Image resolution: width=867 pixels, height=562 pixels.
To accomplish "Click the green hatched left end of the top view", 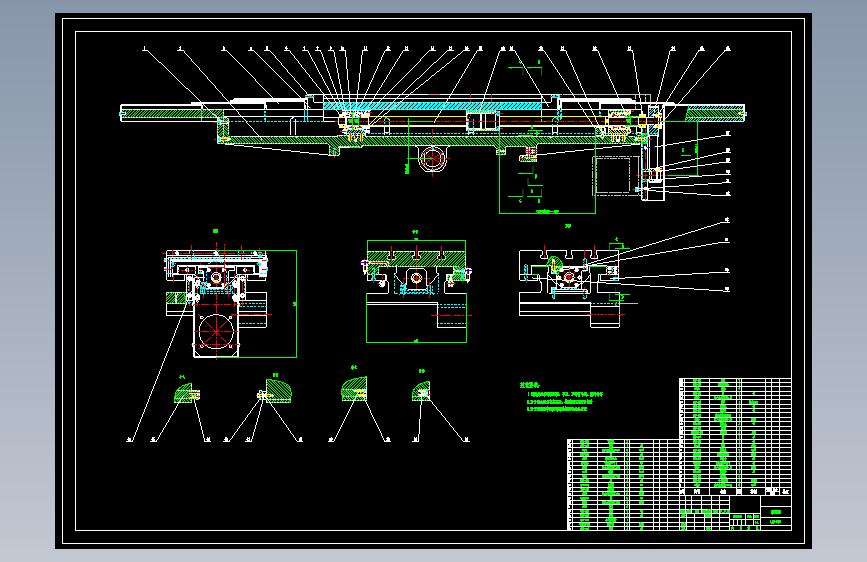I will pos(171,114).
